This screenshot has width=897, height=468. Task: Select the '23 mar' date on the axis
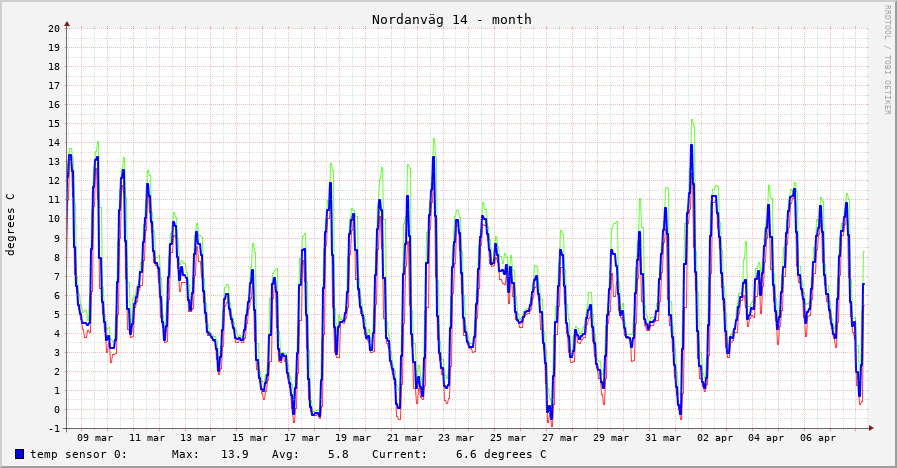457,438
